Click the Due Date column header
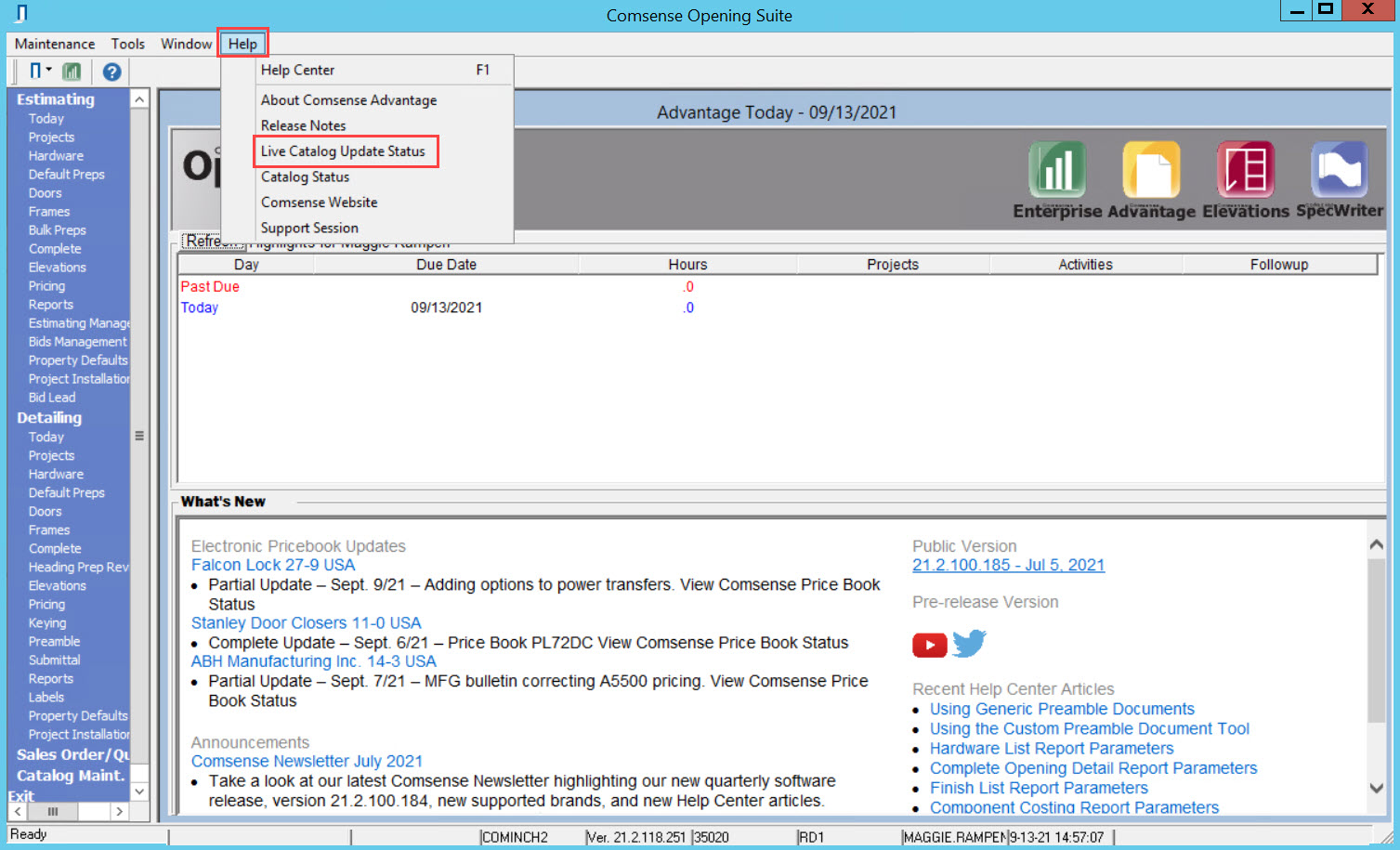 446,265
